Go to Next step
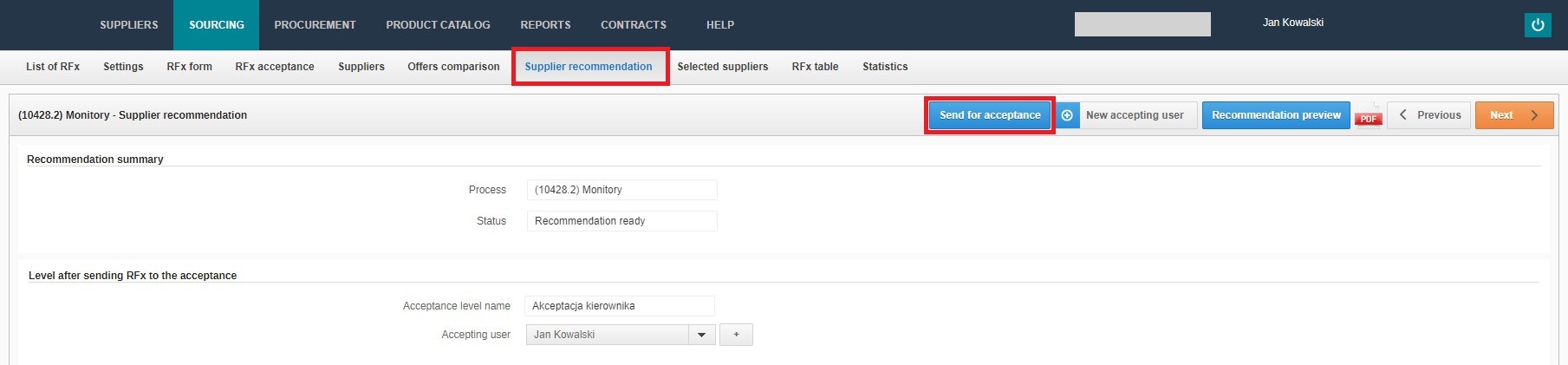This screenshot has width=1568, height=365. (1513, 115)
